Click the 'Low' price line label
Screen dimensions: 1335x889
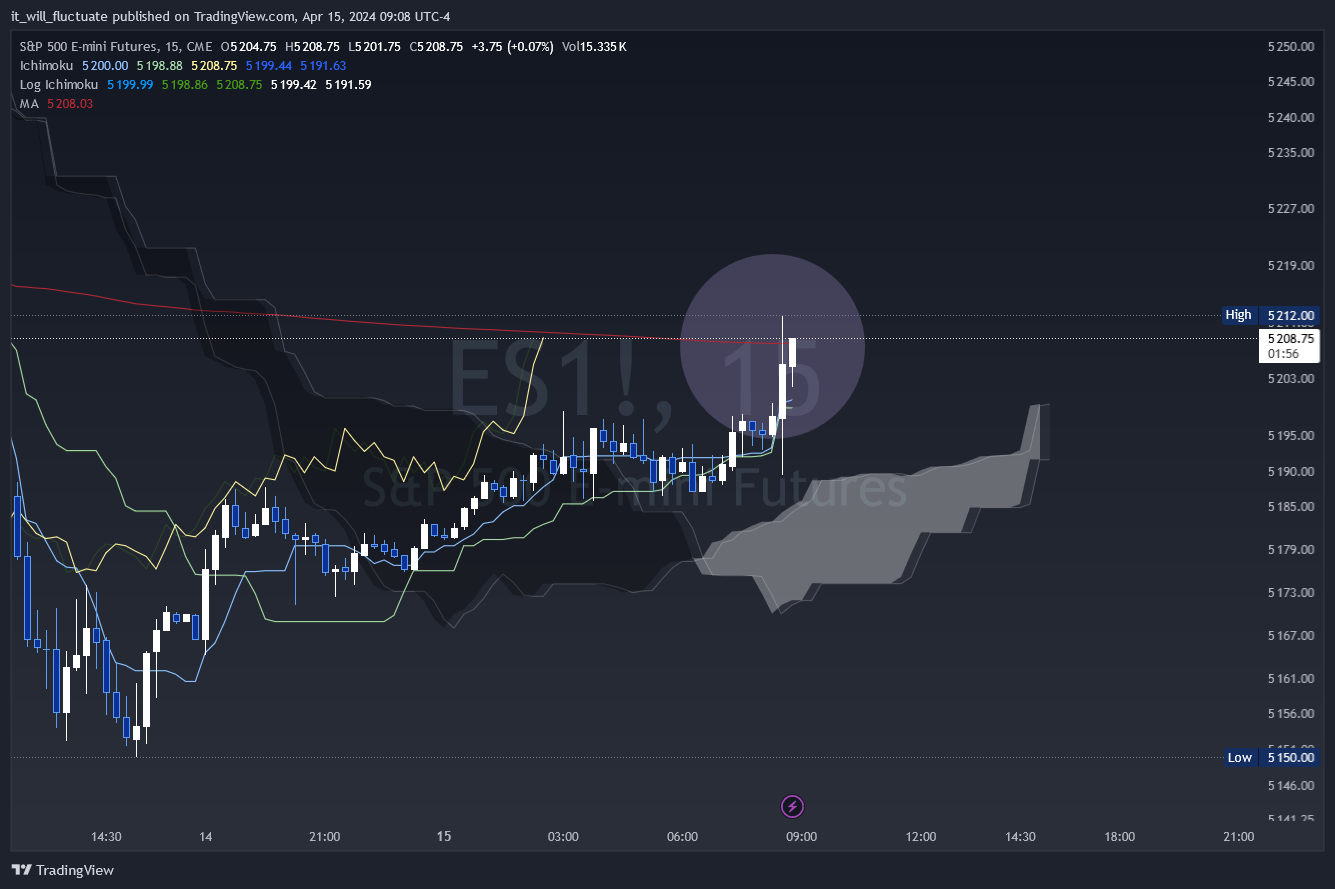[1239, 757]
